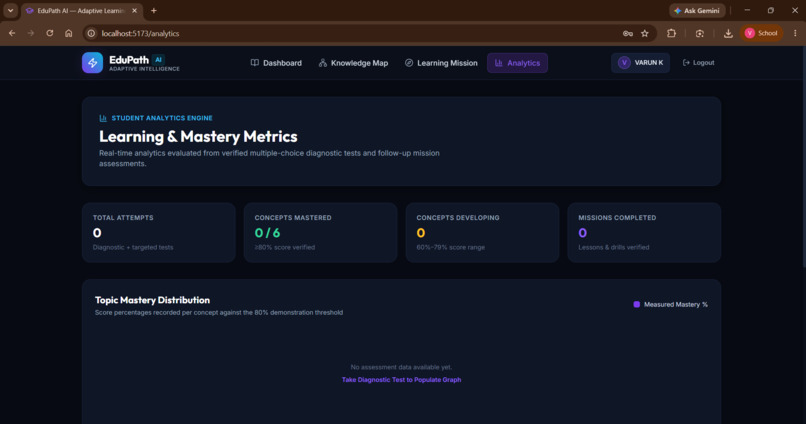Image resolution: width=806 pixels, height=424 pixels.
Task: Open the Knowledge Map page
Action: 353,63
